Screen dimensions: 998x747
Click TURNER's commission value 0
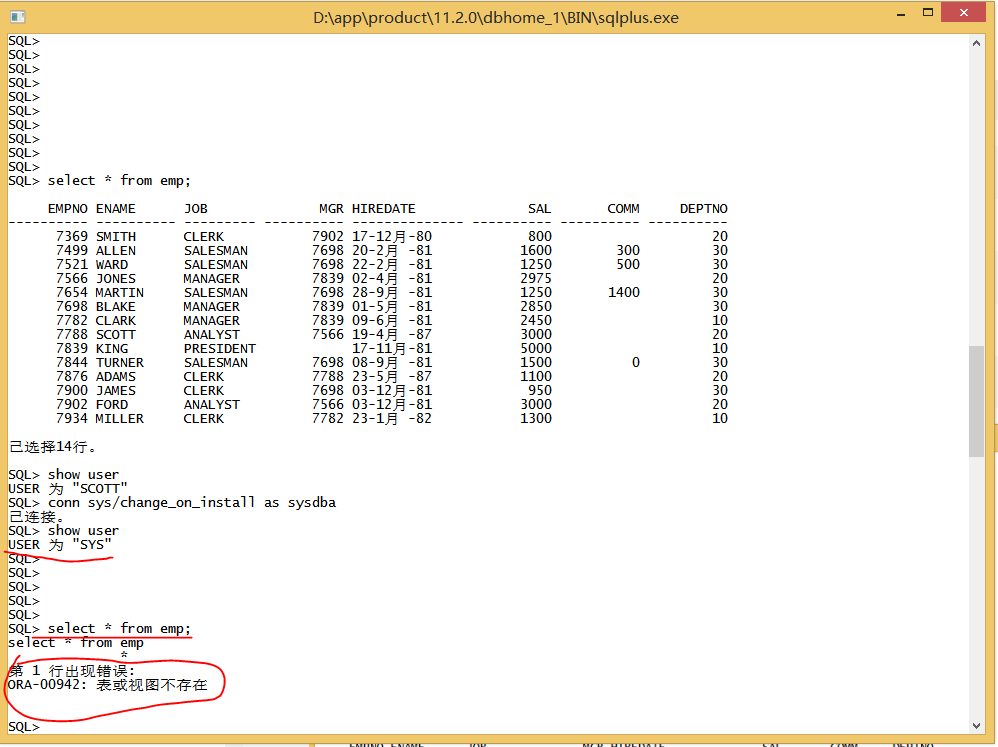pyautogui.click(x=636, y=363)
